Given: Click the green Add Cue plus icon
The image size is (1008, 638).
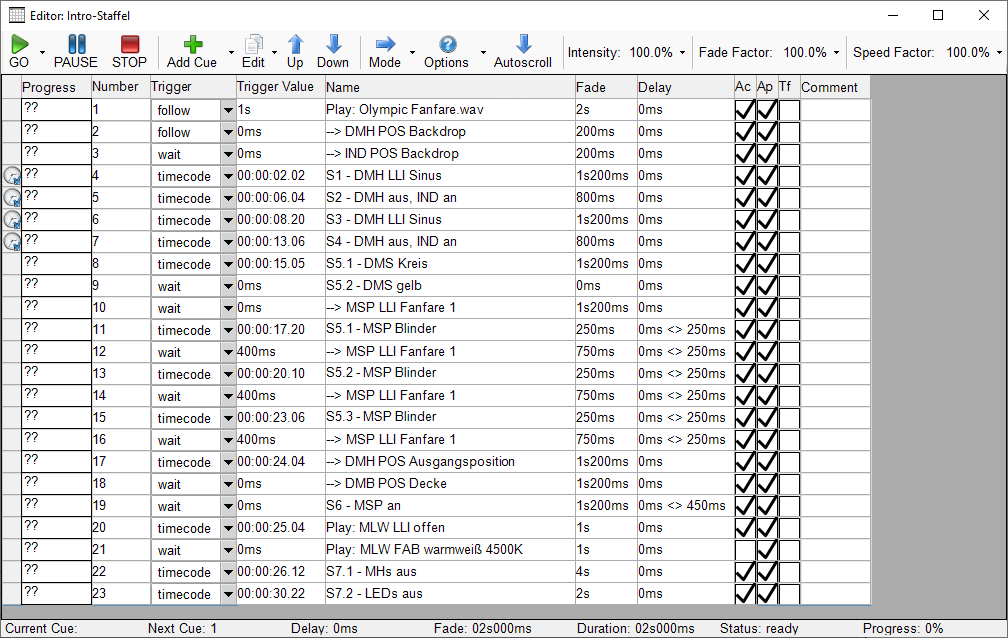Looking at the screenshot, I should coord(192,44).
